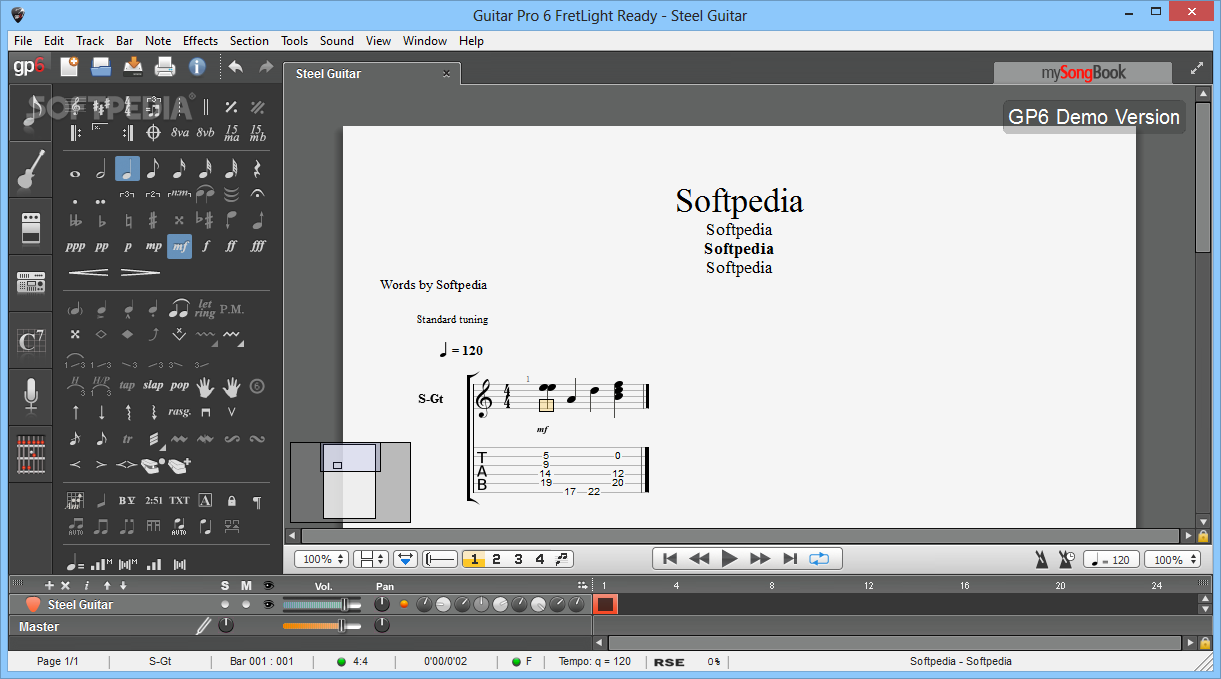Open the mySongBook tab
The height and width of the screenshot is (679, 1221).
pos(1083,72)
